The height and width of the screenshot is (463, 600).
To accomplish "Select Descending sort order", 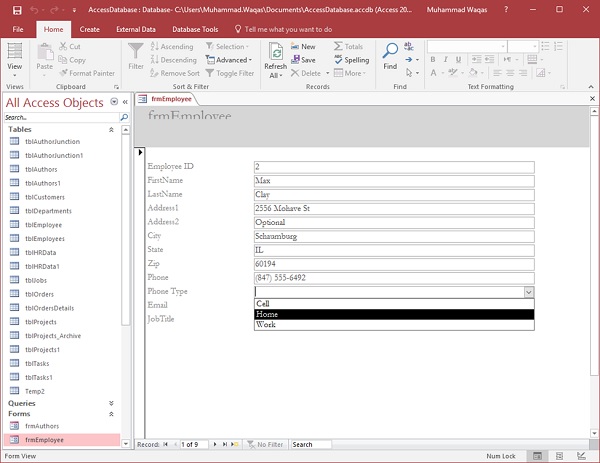I will pyautogui.click(x=173, y=60).
